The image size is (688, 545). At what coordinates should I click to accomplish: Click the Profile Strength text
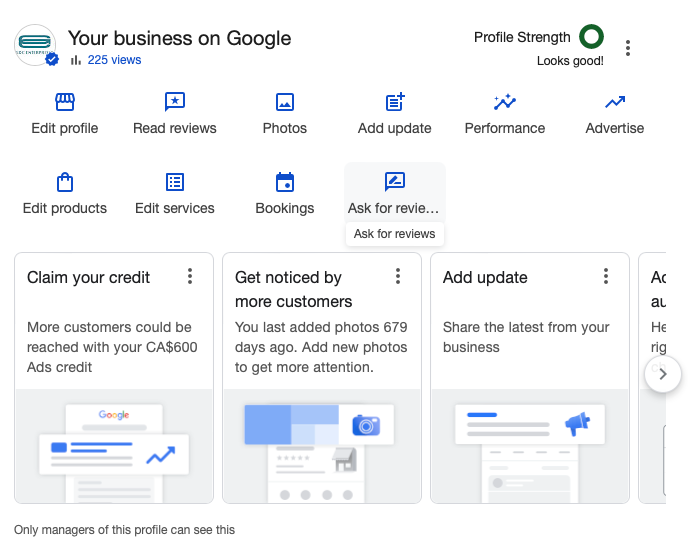tap(522, 37)
